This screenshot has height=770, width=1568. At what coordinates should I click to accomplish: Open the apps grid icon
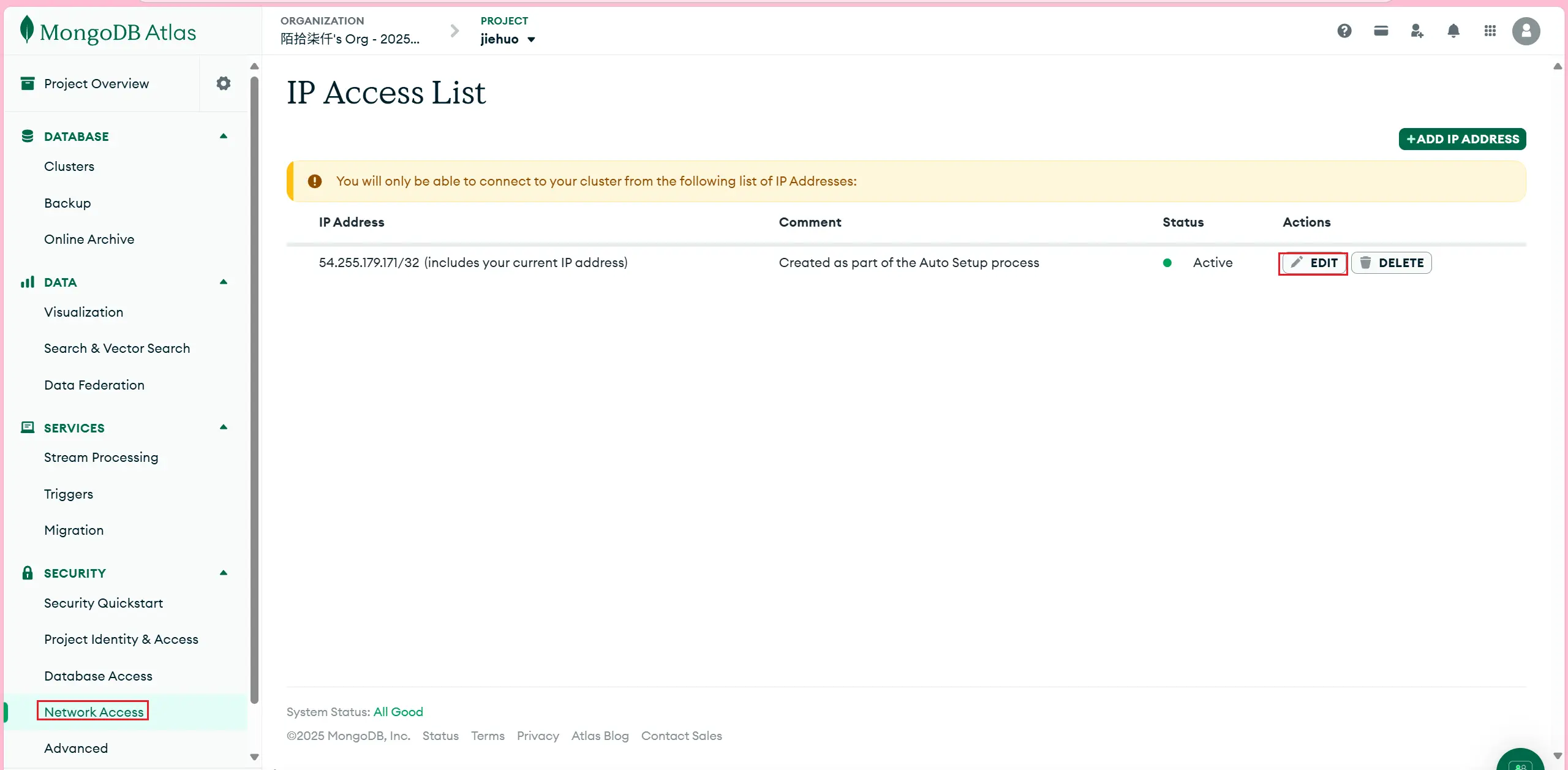pos(1490,31)
